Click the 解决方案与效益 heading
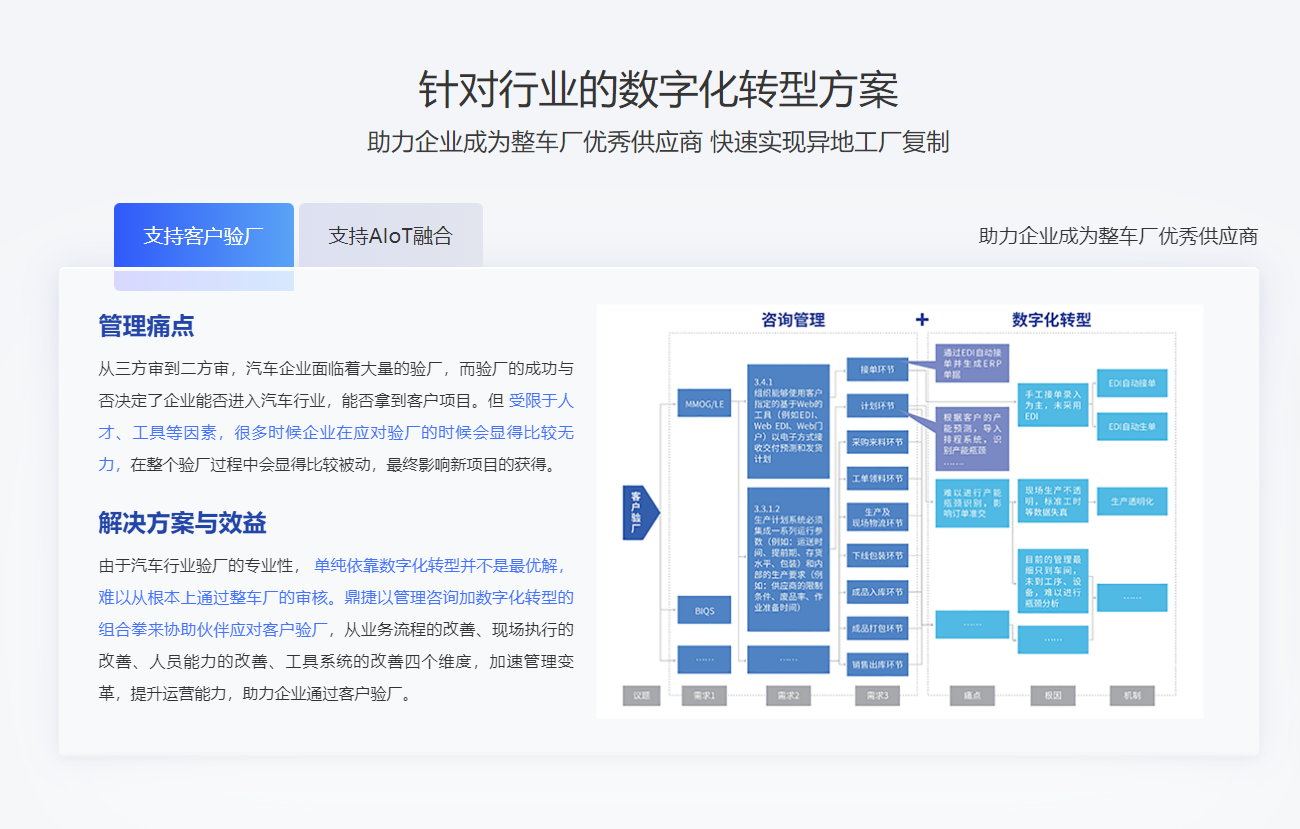The height and width of the screenshot is (829, 1300). click(x=182, y=523)
